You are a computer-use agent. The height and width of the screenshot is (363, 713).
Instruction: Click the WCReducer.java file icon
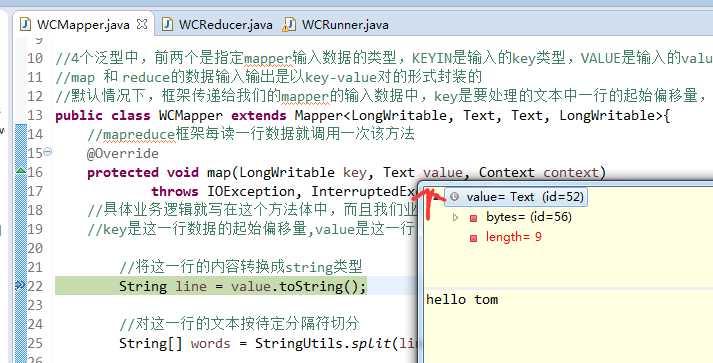point(168,24)
